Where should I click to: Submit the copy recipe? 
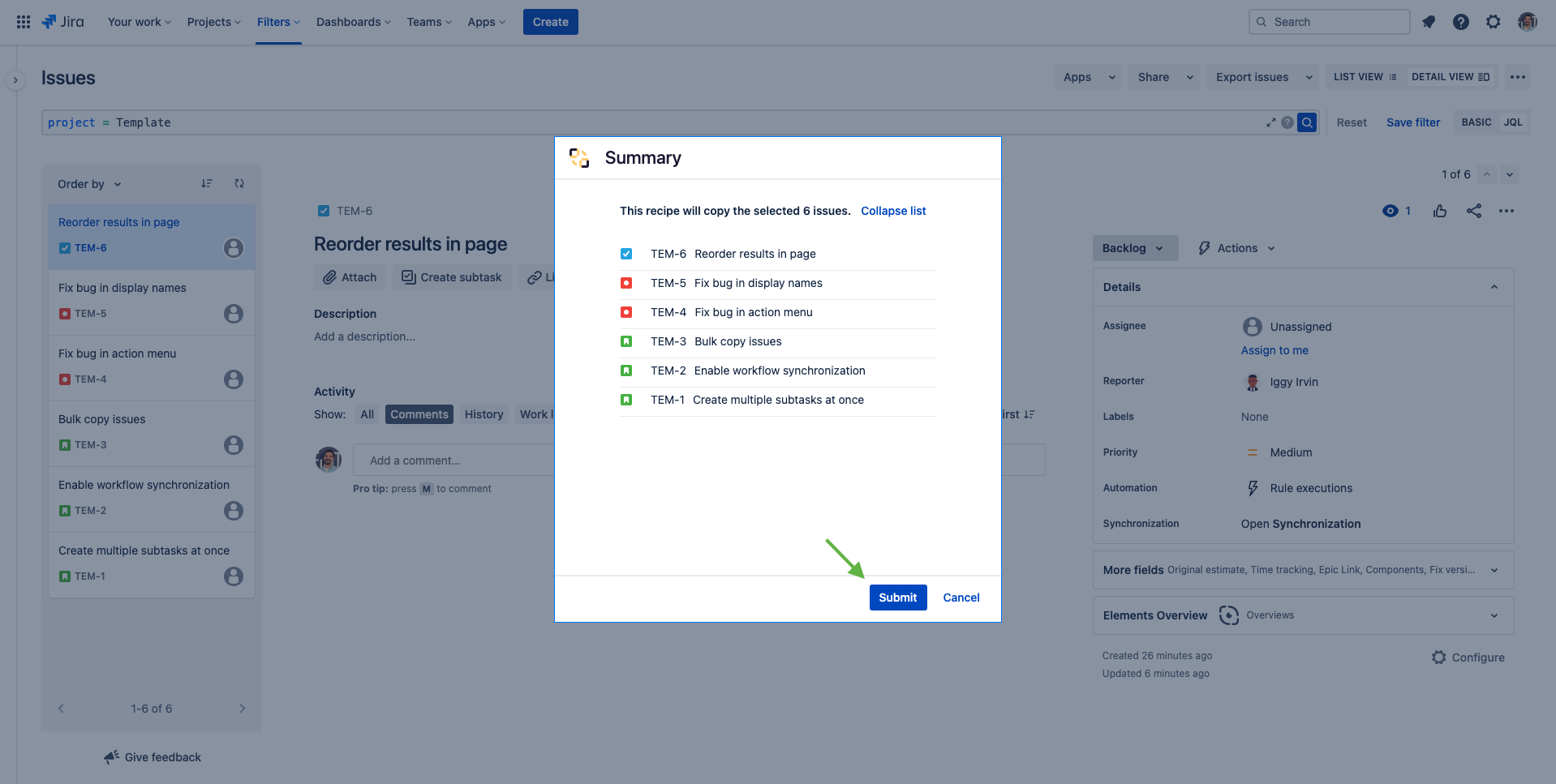897,598
